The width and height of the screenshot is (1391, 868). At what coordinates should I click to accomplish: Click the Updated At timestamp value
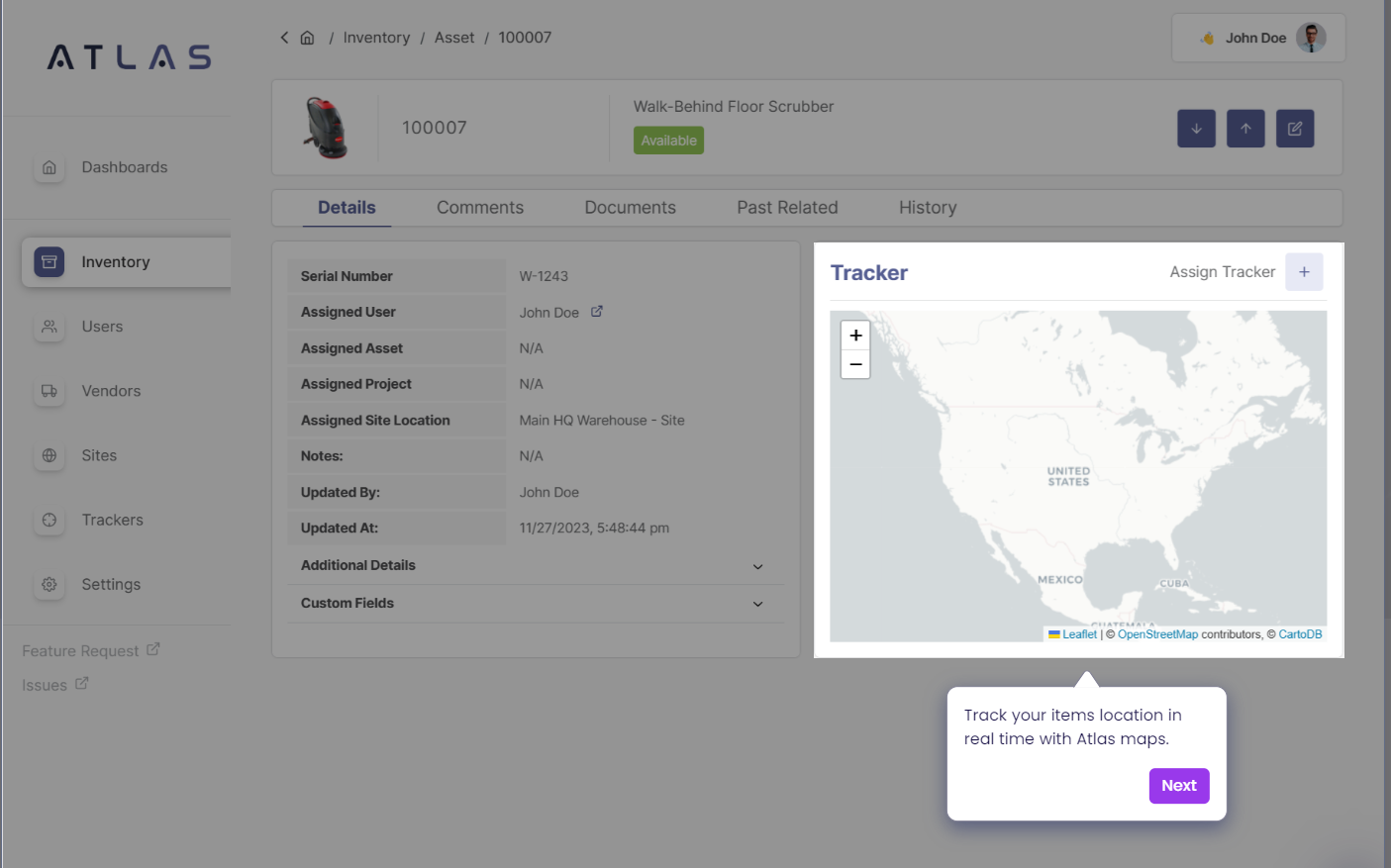[x=594, y=529]
